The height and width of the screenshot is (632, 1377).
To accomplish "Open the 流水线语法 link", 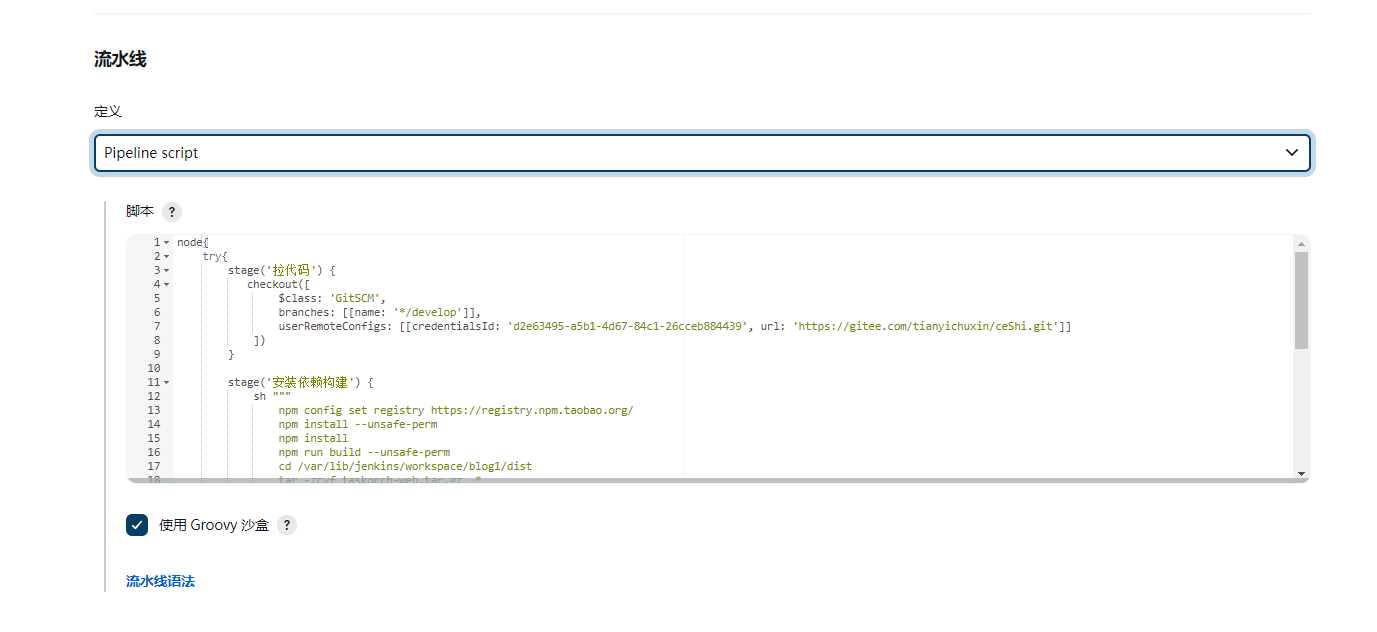I will [x=160, y=581].
